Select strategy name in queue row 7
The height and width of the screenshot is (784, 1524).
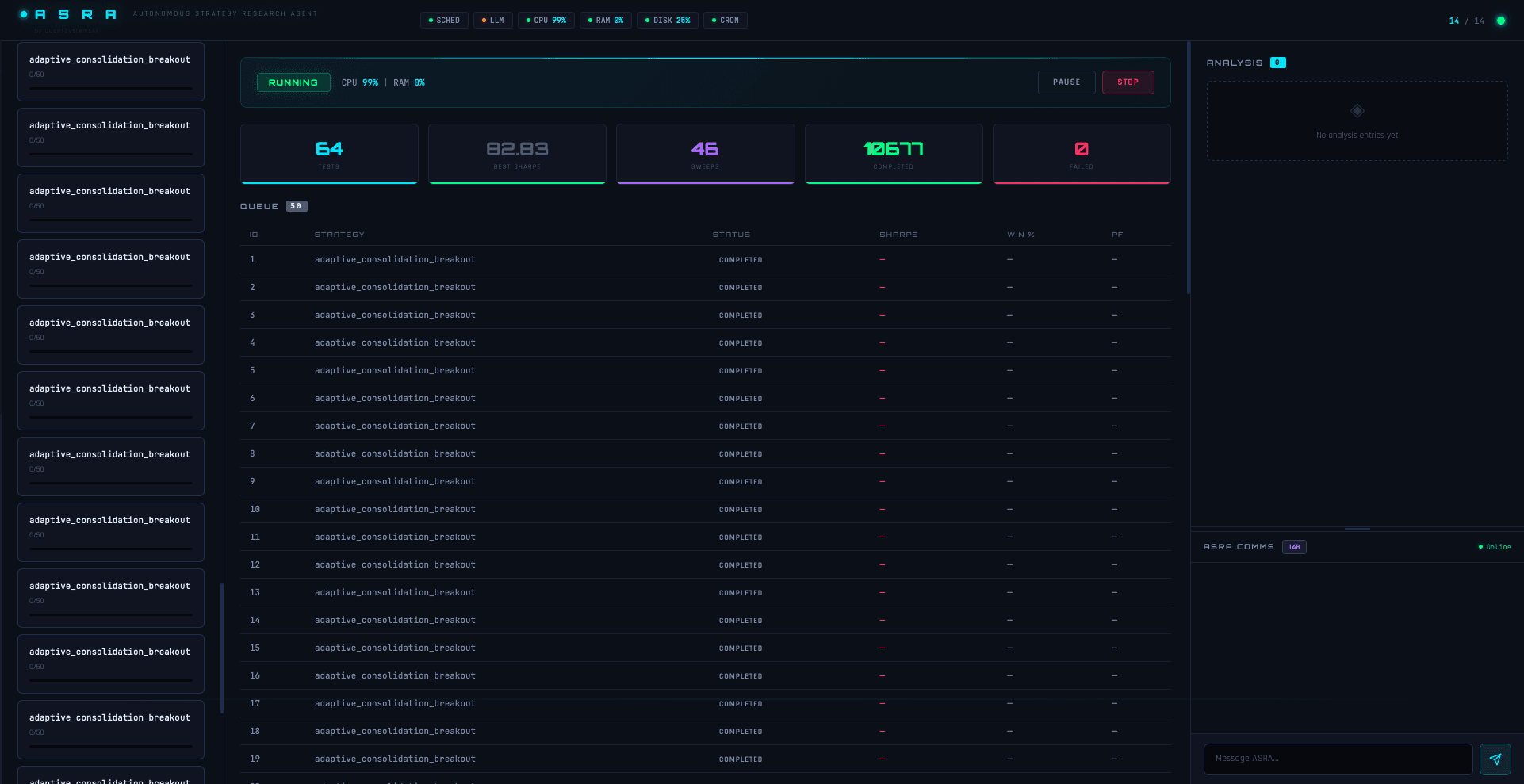(x=395, y=426)
